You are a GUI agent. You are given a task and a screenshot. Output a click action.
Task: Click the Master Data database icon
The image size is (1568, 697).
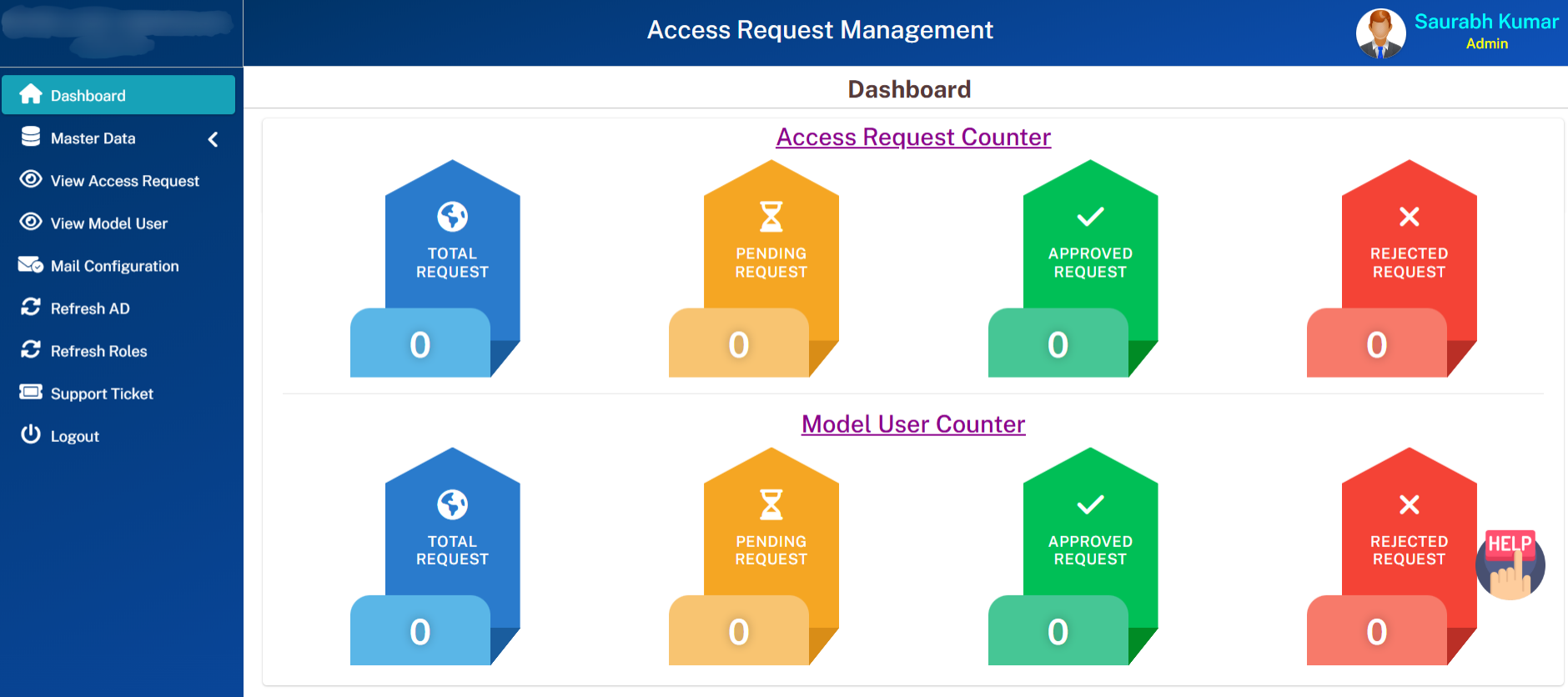pos(31,137)
